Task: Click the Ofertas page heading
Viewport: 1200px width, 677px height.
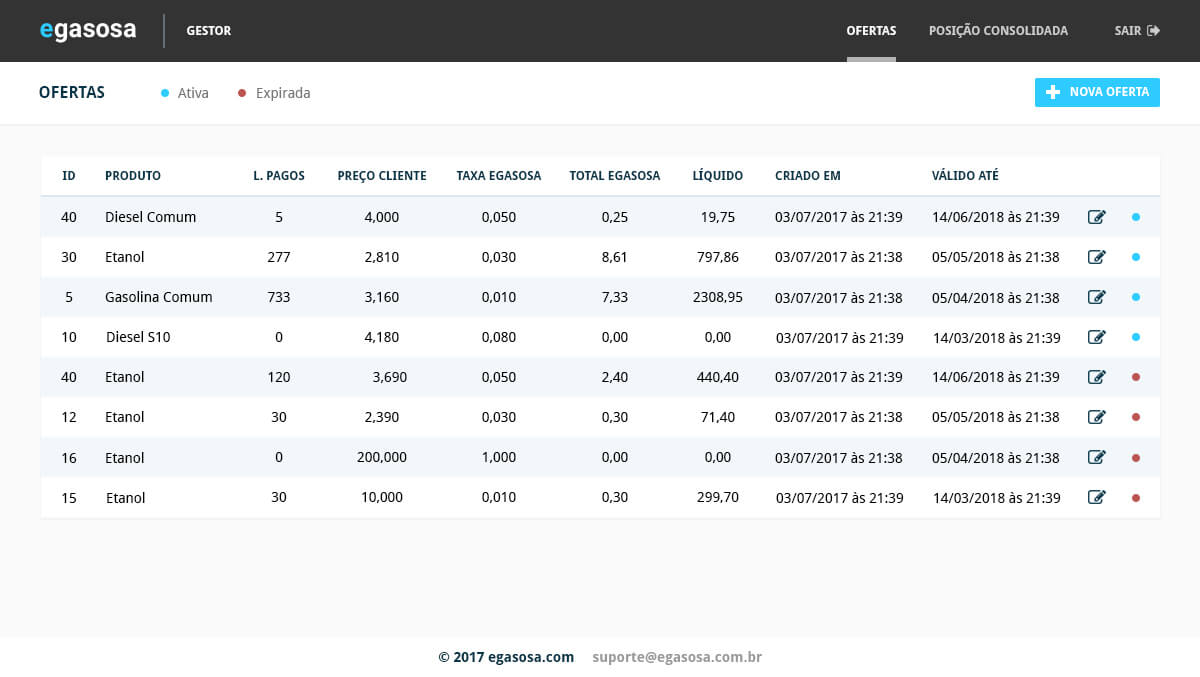Action: pos(72,92)
